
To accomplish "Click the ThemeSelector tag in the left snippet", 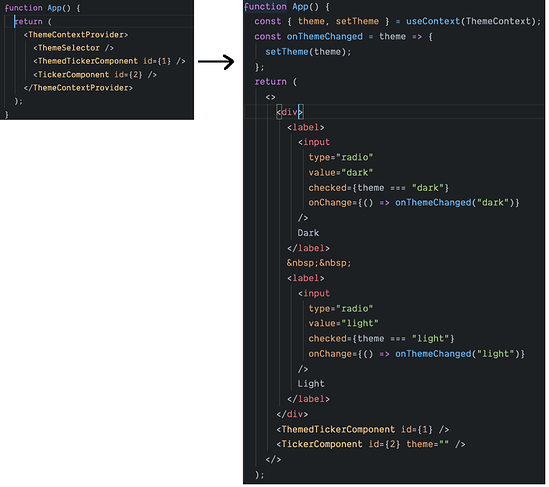I will [73, 48].
